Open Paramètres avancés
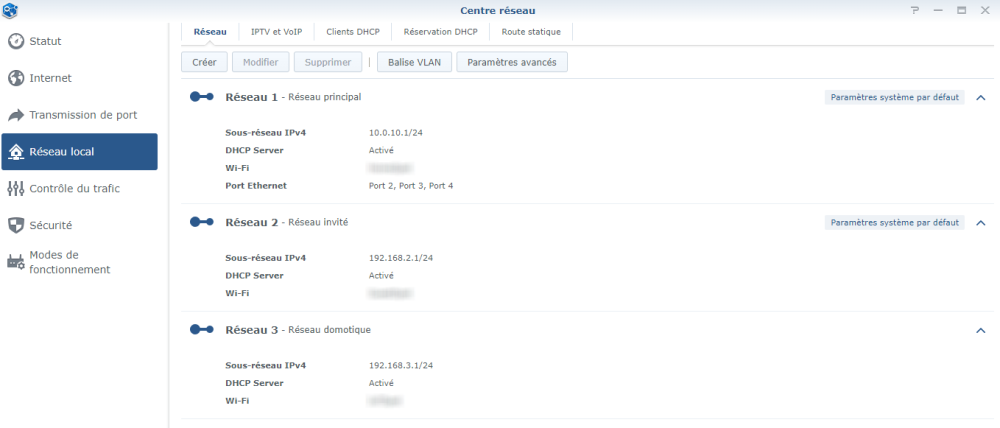The height and width of the screenshot is (428, 1000). pyautogui.click(x=512, y=63)
